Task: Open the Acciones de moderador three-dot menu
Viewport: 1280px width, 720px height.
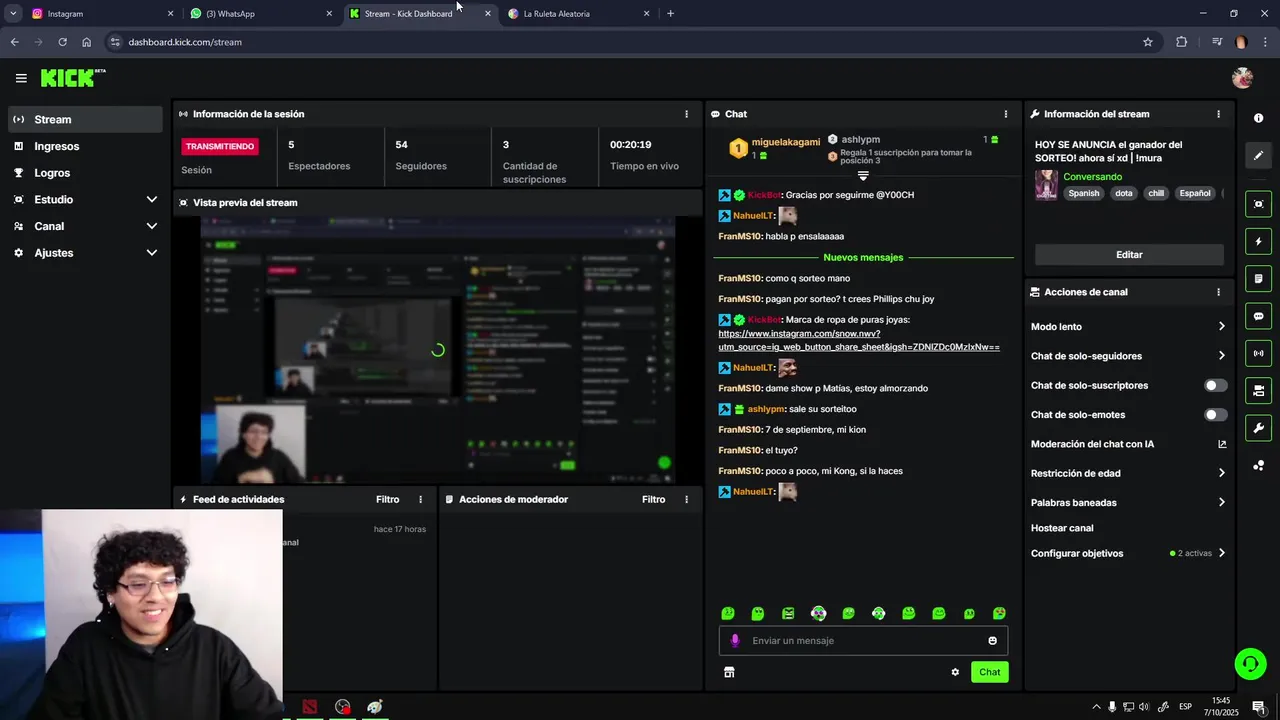Action: pos(686,499)
